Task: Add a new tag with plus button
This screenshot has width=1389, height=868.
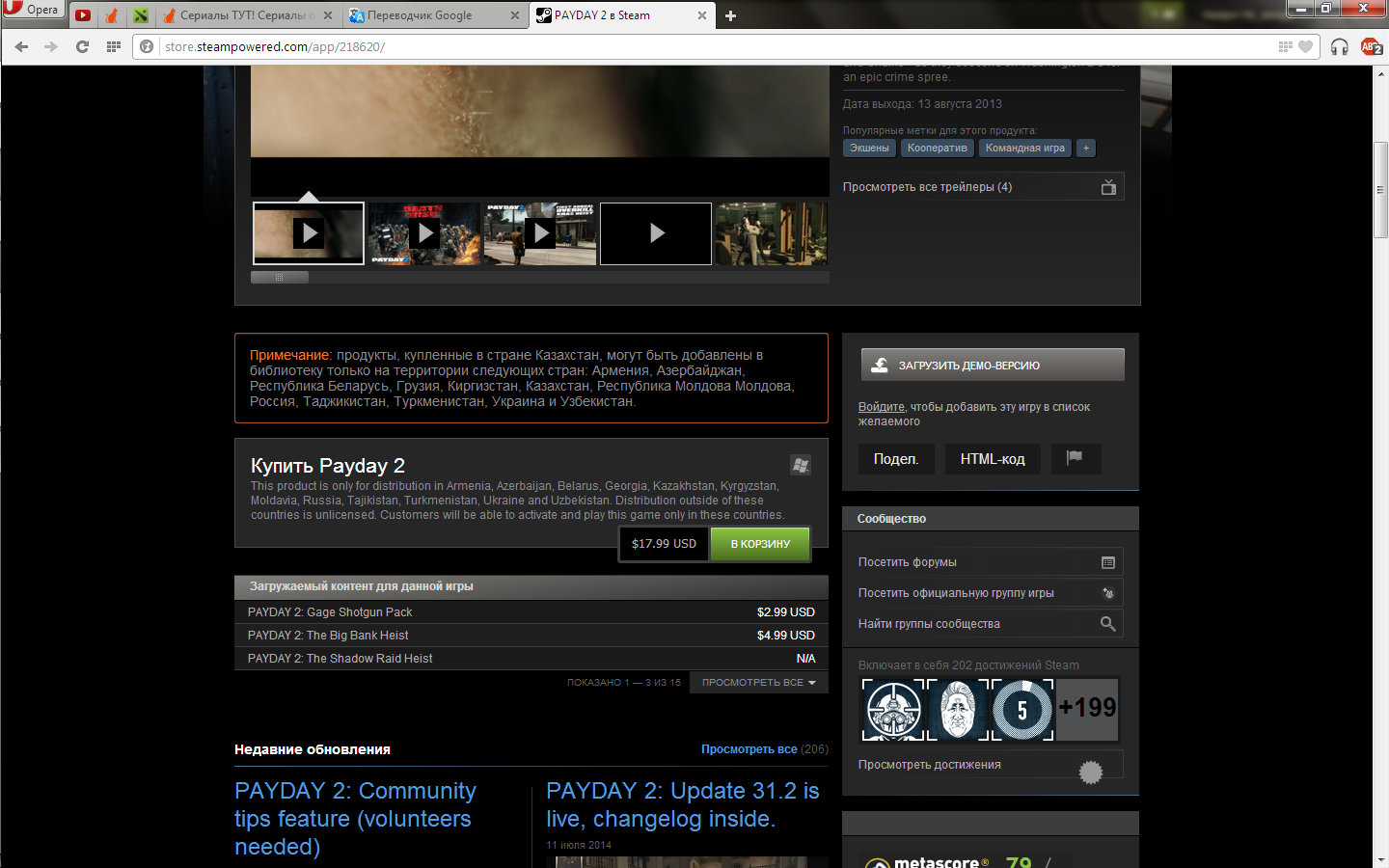Action: coord(1086,148)
